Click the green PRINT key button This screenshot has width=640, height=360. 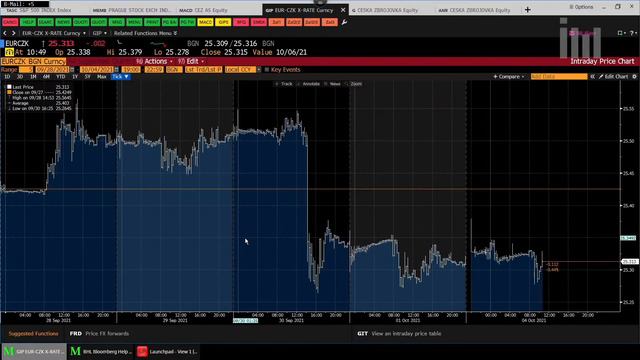pyautogui.click(x=152, y=22)
